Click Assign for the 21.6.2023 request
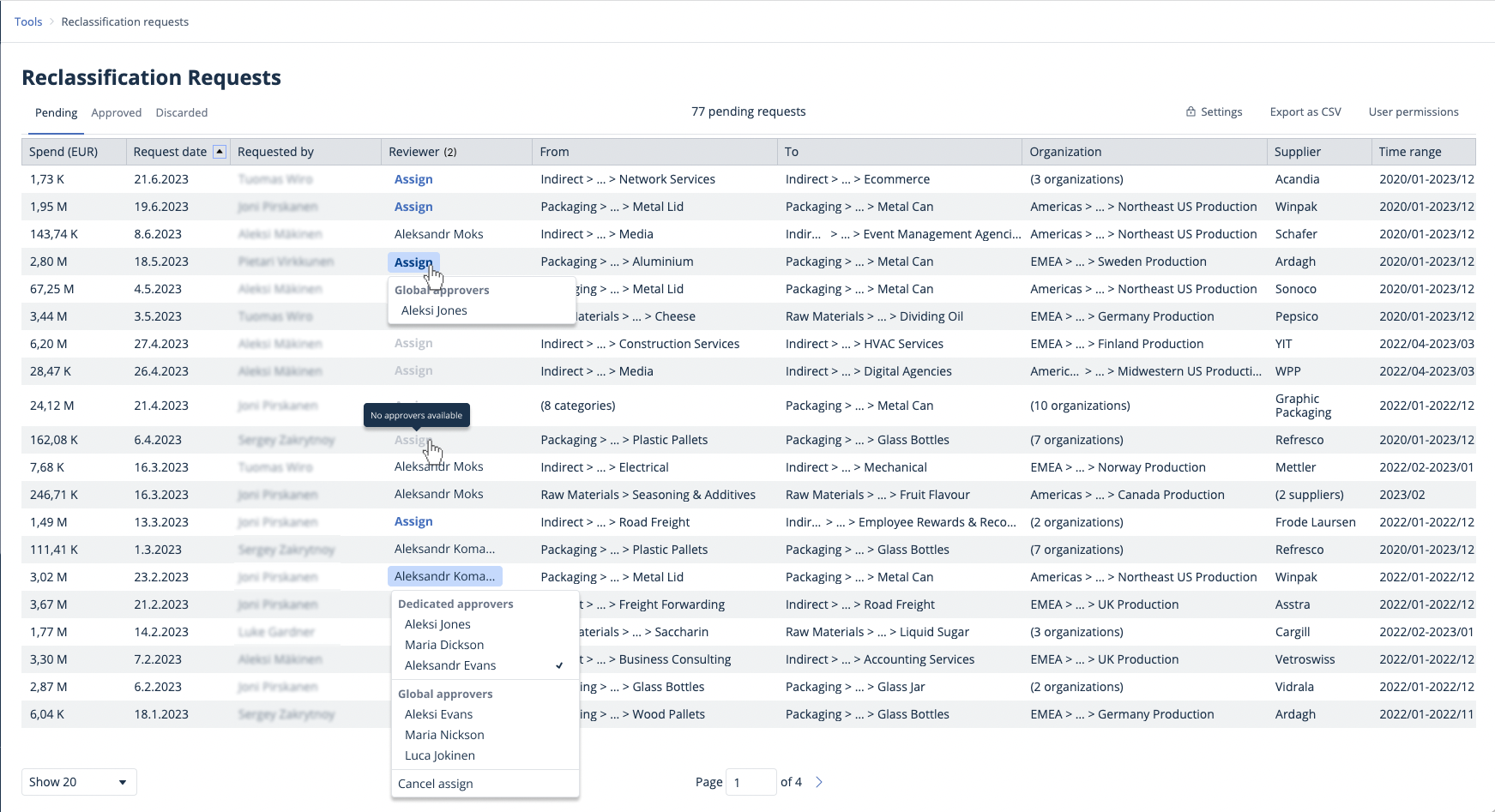Image resolution: width=1495 pixels, height=812 pixels. 413,179
